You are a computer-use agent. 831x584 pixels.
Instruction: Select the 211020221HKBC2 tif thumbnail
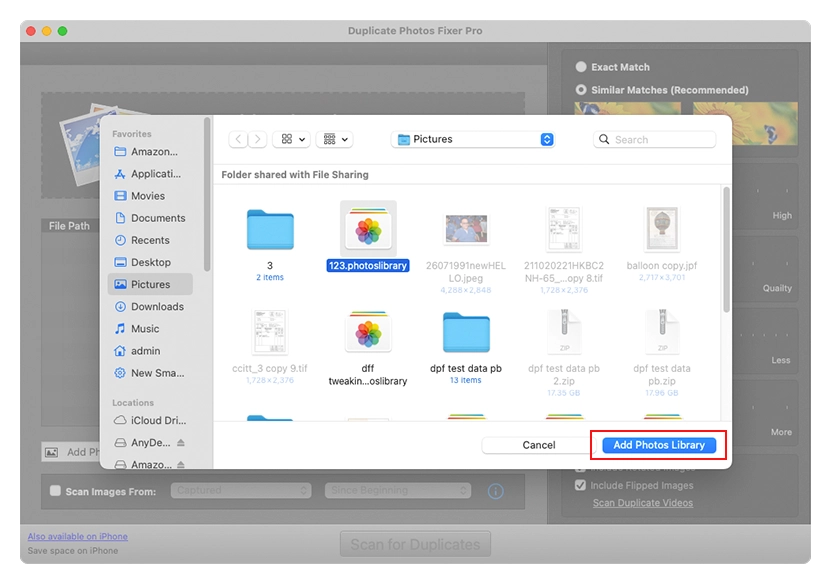564,229
